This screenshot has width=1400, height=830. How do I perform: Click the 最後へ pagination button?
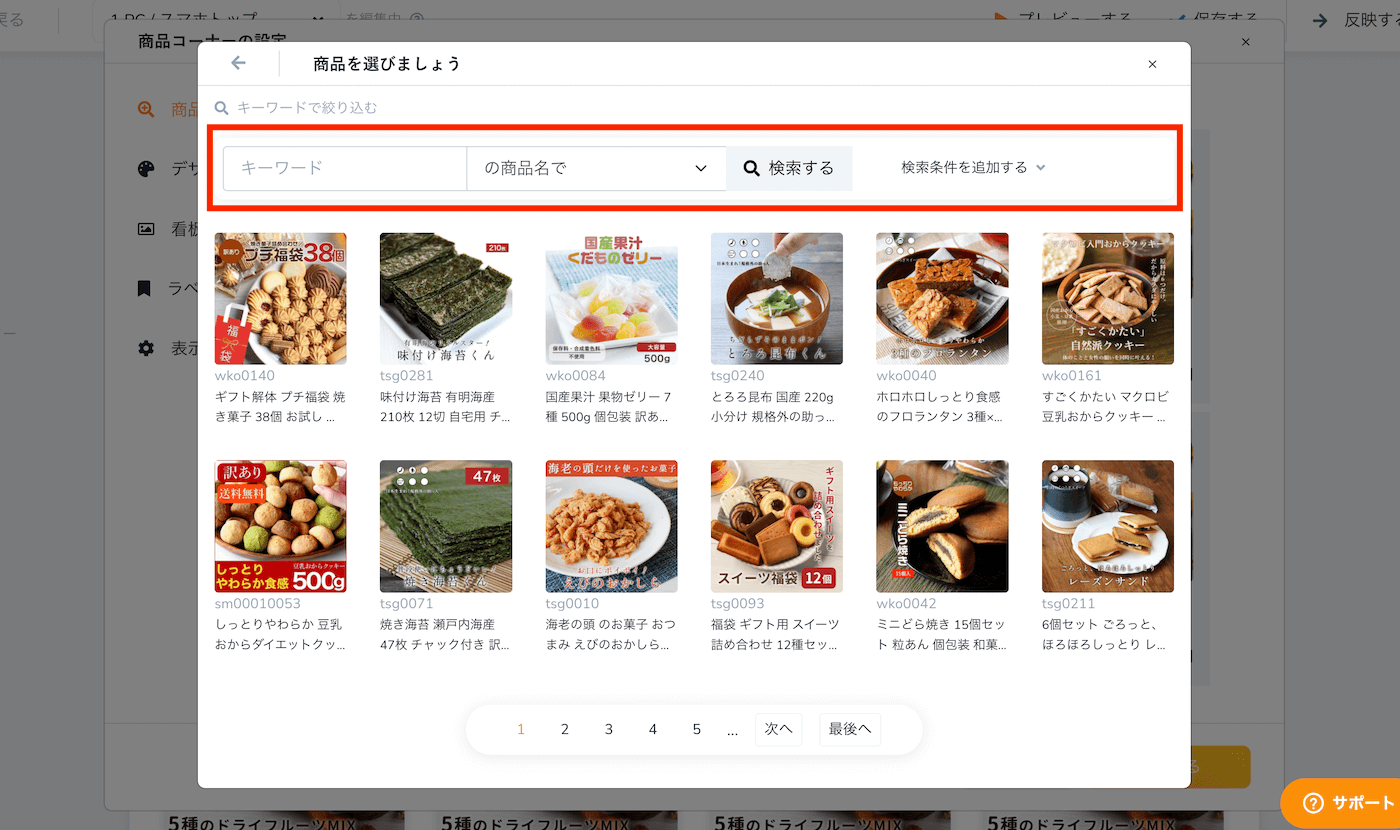point(850,730)
